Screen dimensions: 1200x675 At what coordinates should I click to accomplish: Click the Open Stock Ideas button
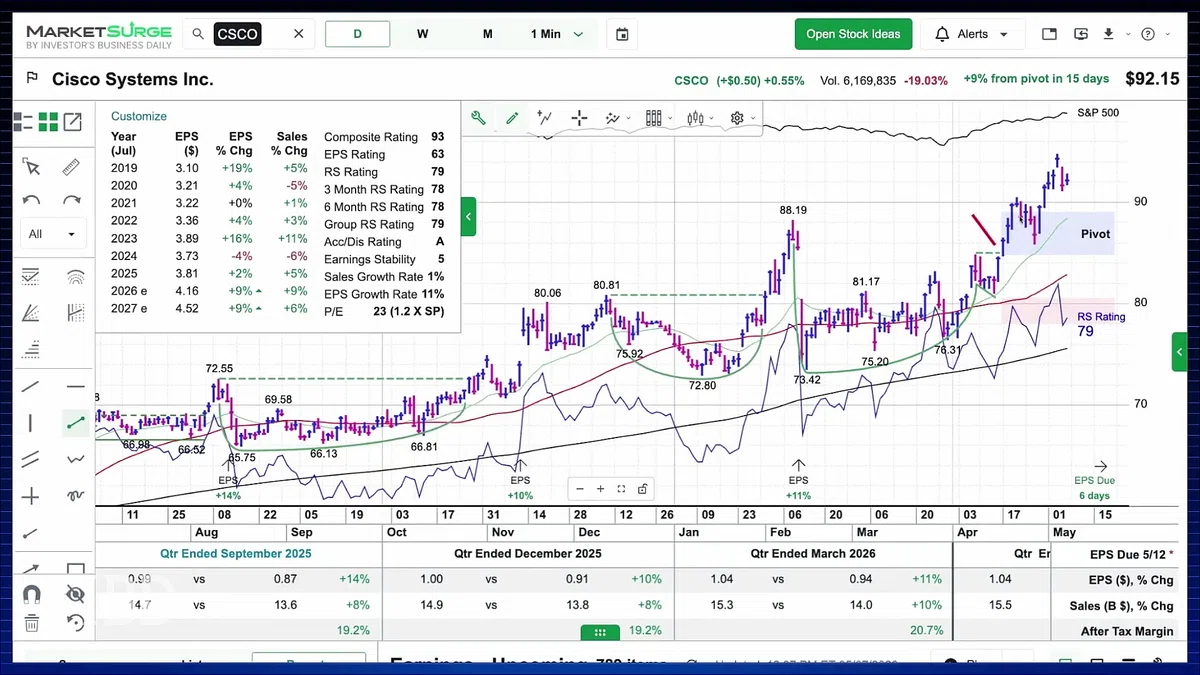853,34
